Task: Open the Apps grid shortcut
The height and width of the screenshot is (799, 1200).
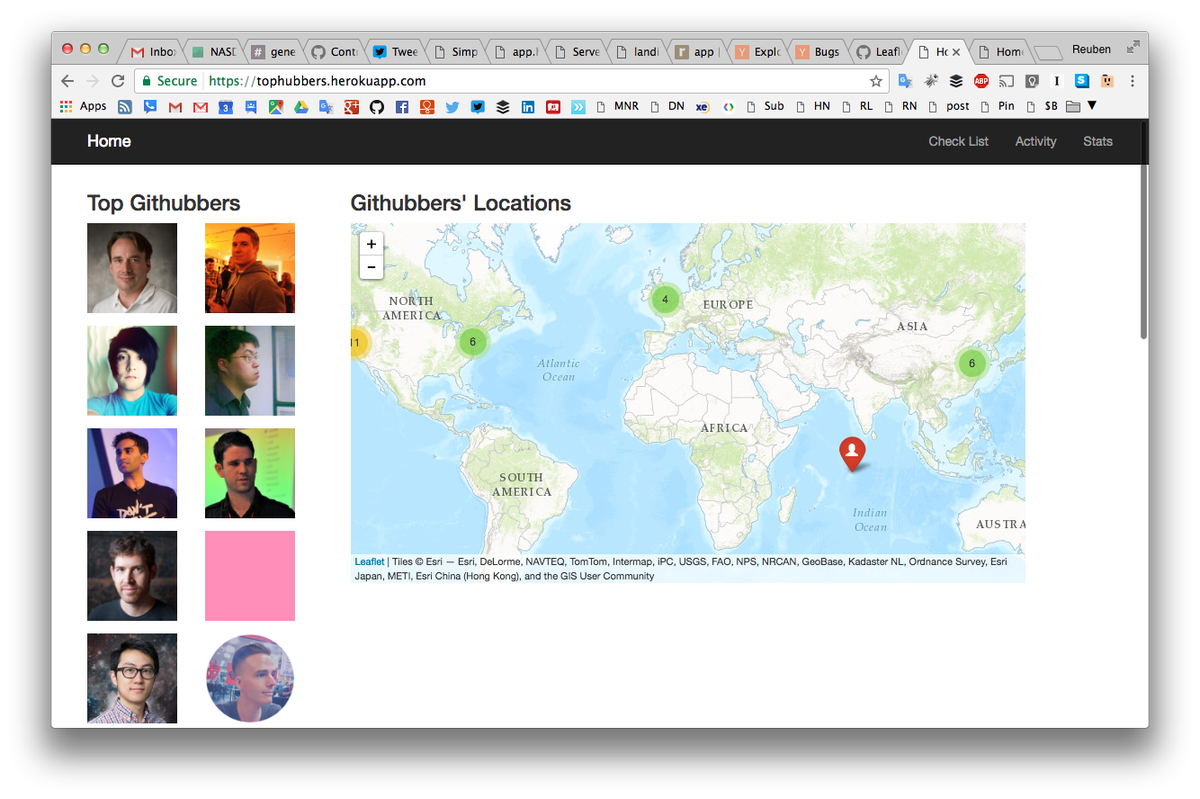Action: (x=83, y=106)
